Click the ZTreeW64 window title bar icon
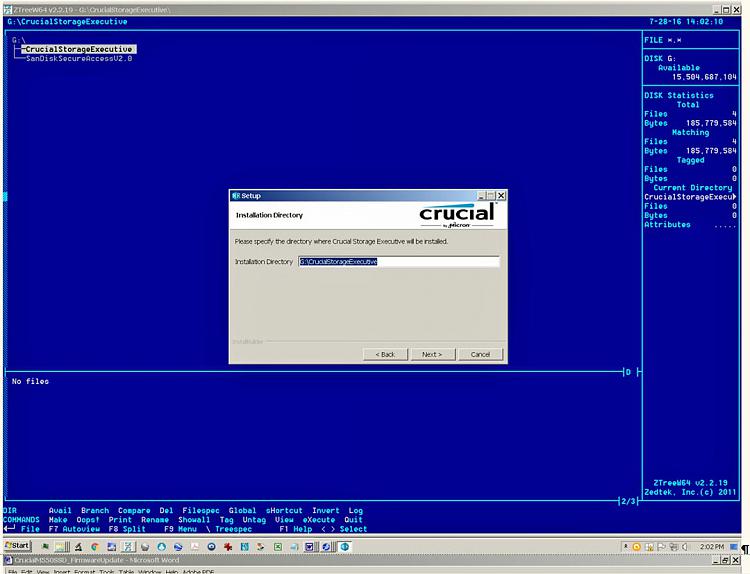This screenshot has width=750, height=574. [x=8, y=10]
